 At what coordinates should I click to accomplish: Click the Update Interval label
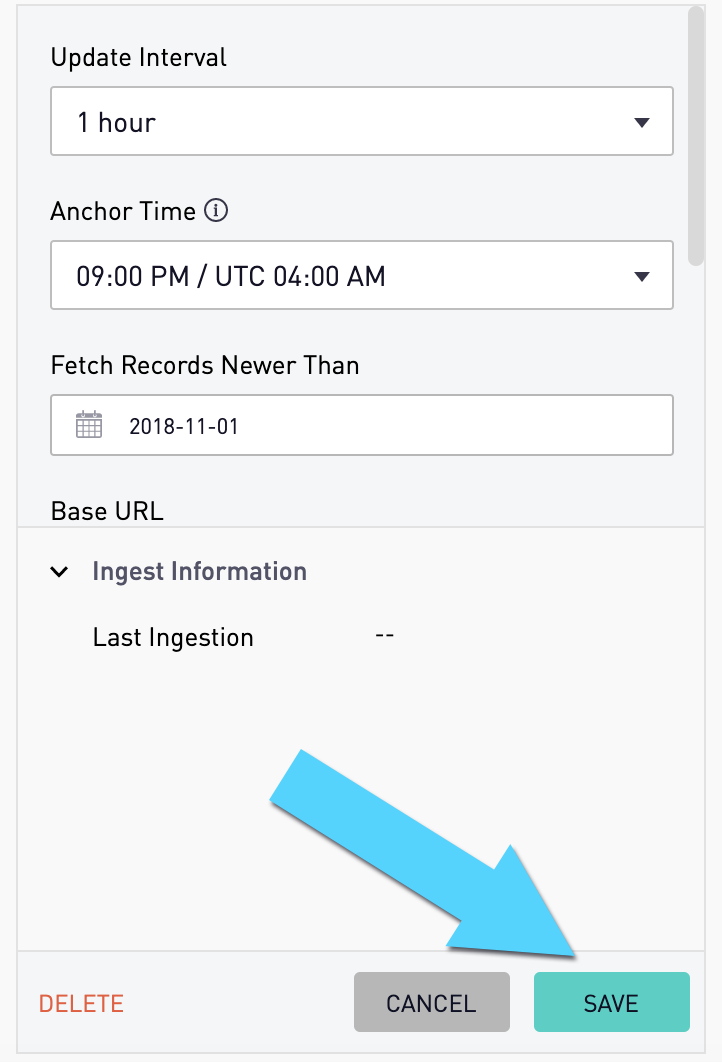(139, 58)
